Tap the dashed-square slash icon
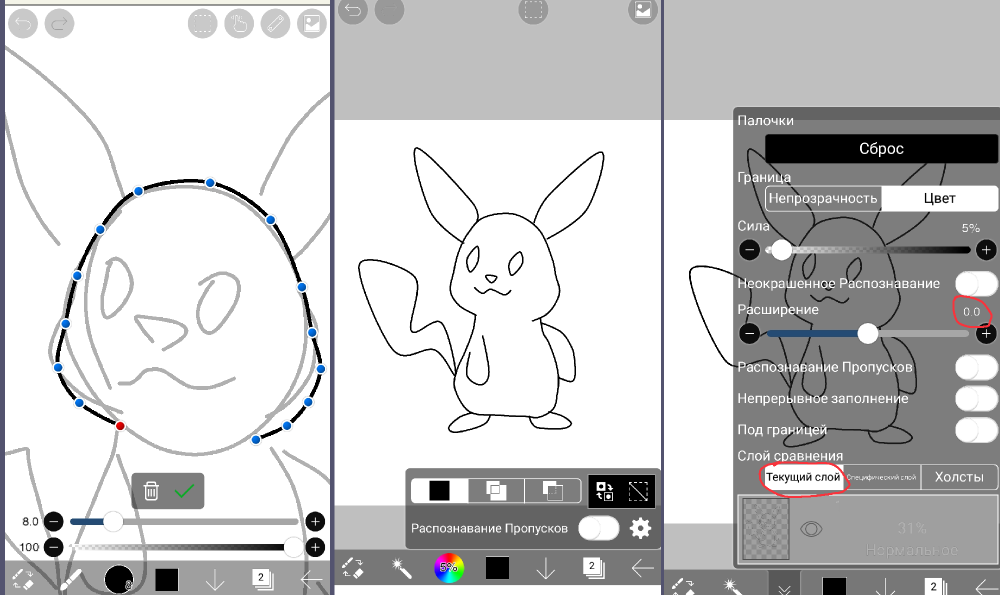The width and height of the screenshot is (1000, 595). point(638,491)
